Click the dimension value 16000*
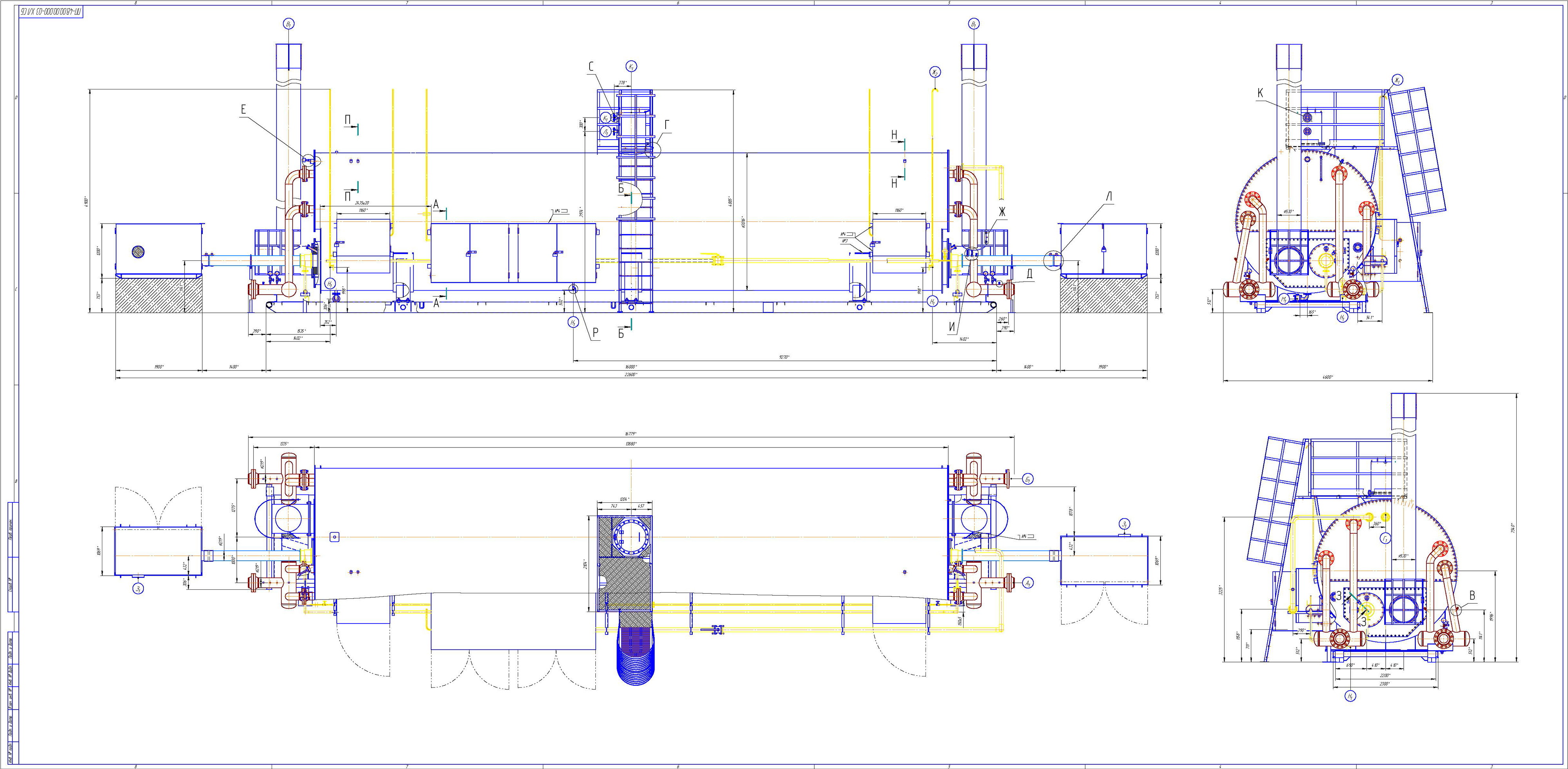1568x769 pixels. tap(631, 367)
